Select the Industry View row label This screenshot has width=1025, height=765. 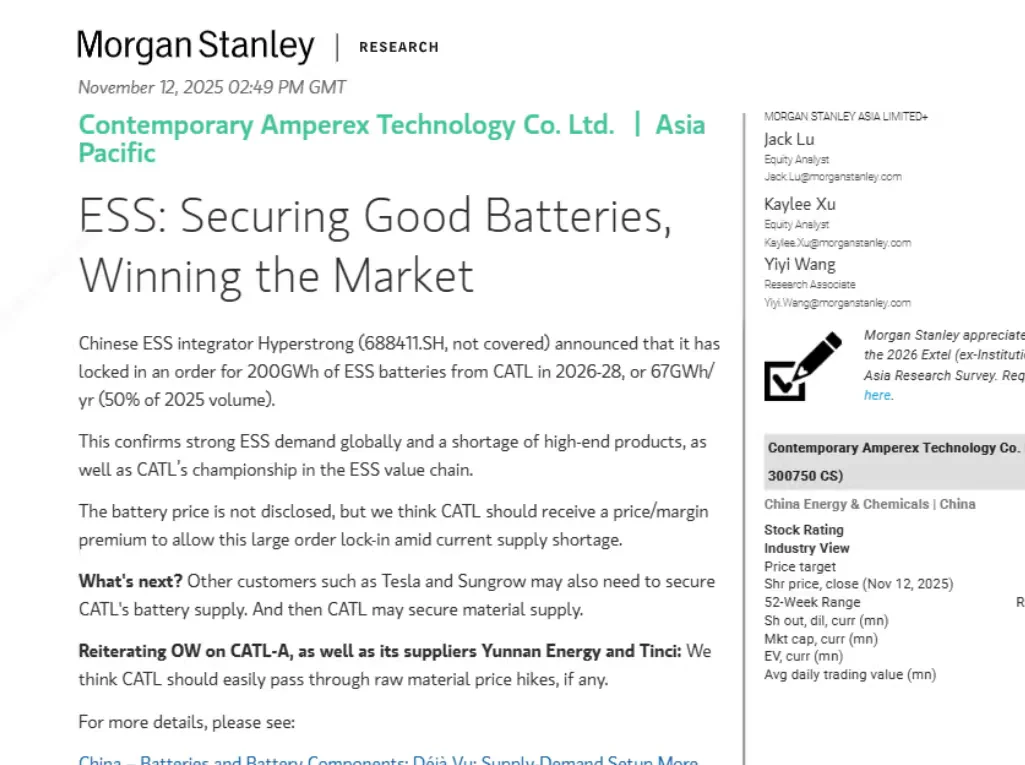click(x=806, y=548)
